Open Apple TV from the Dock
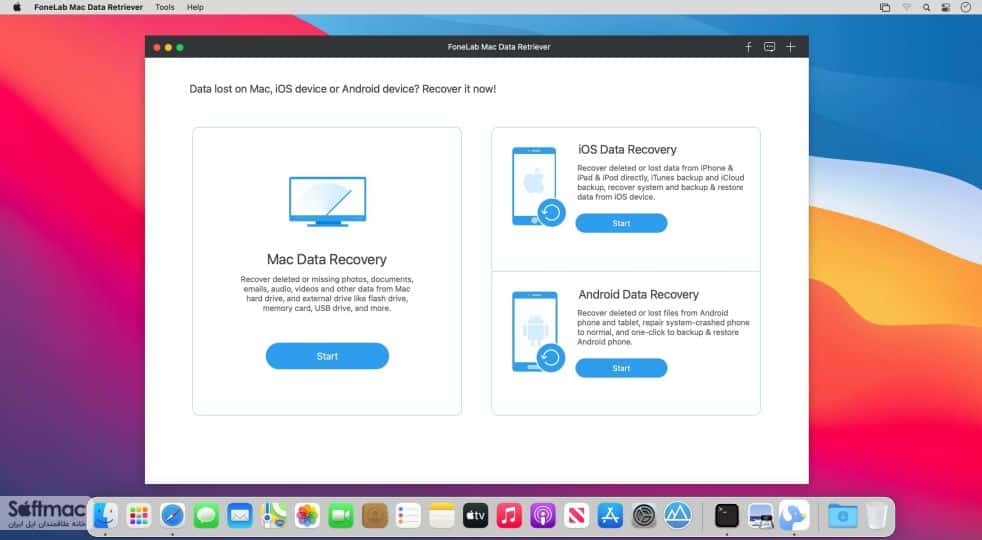Image resolution: width=982 pixels, height=540 pixels. [x=475, y=516]
